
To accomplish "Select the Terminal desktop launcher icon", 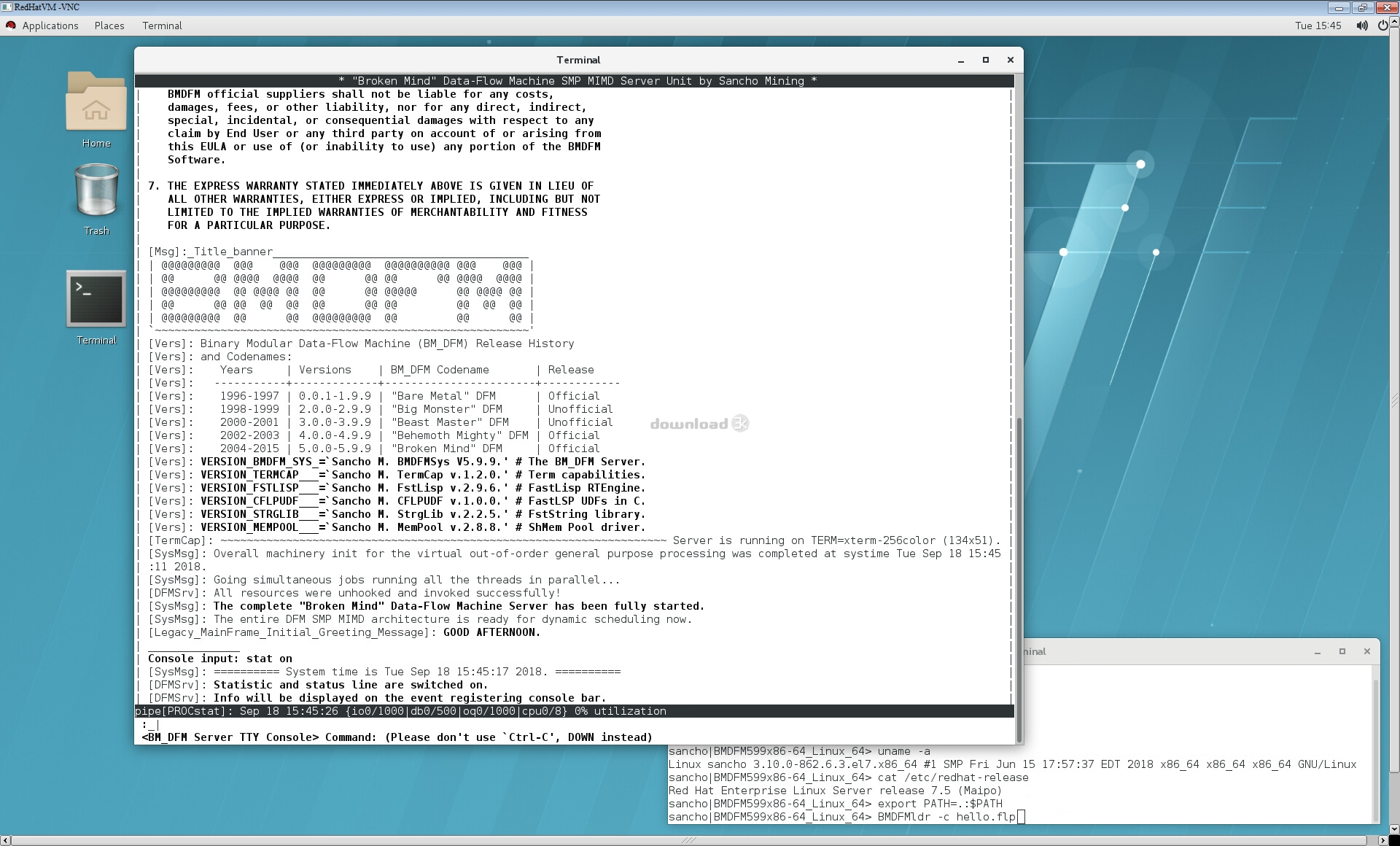I will tap(96, 307).
